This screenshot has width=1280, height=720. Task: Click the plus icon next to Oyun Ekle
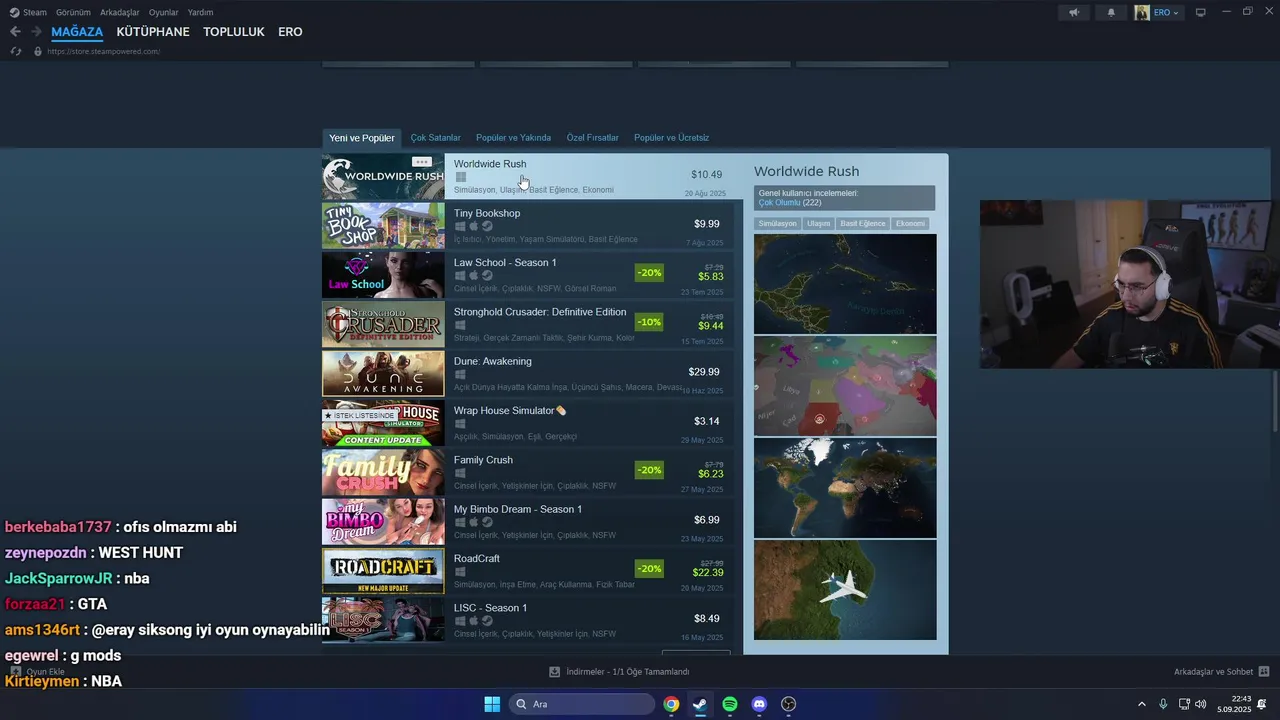tap(15, 672)
